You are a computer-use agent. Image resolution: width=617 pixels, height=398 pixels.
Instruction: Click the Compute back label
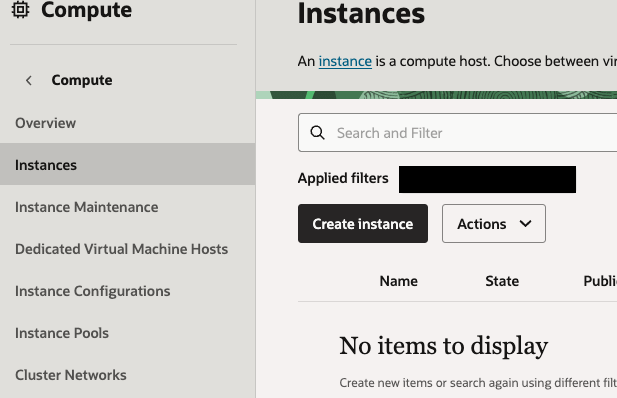click(82, 80)
